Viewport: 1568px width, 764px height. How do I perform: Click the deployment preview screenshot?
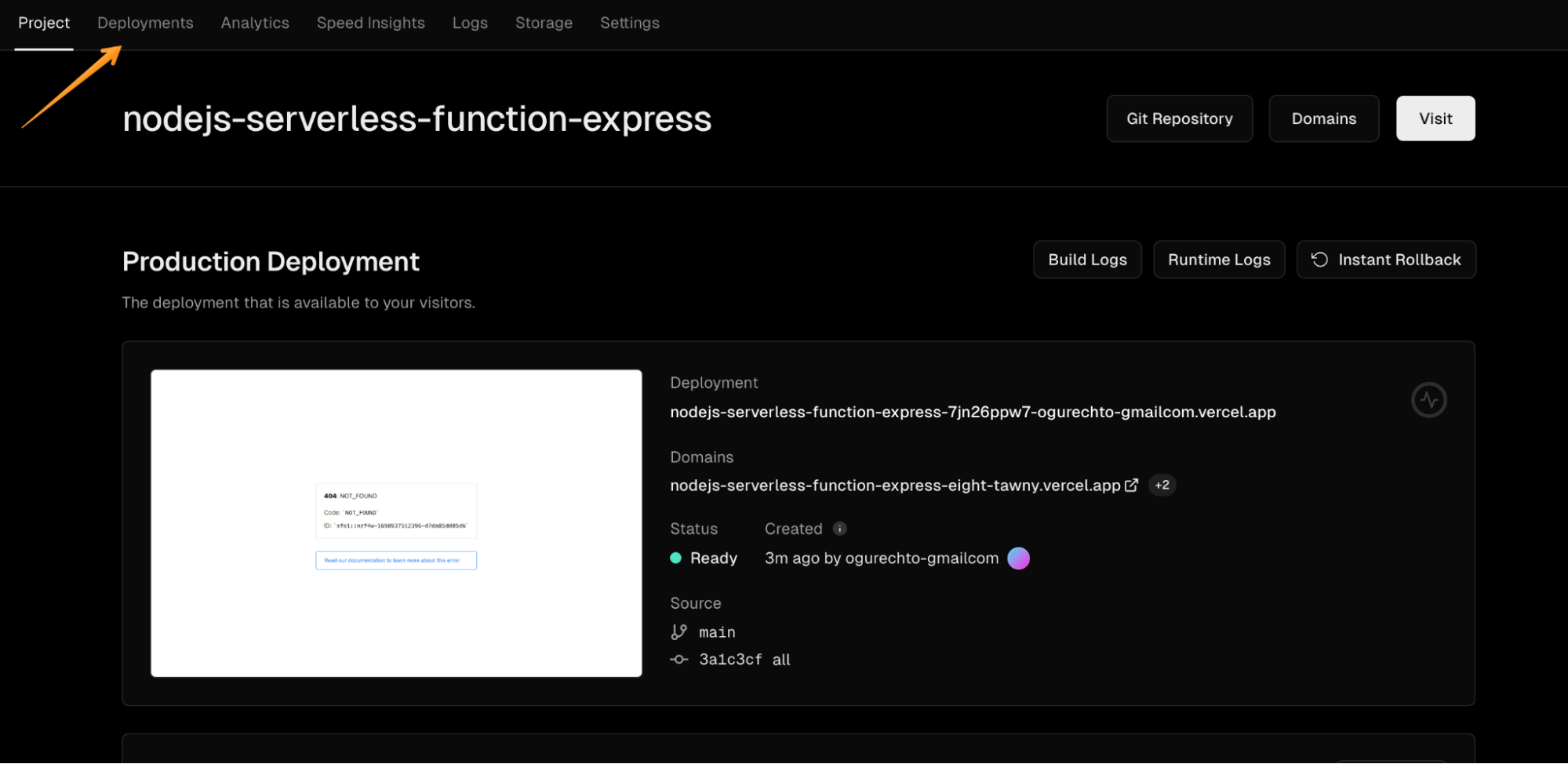[x=396, y=522]
